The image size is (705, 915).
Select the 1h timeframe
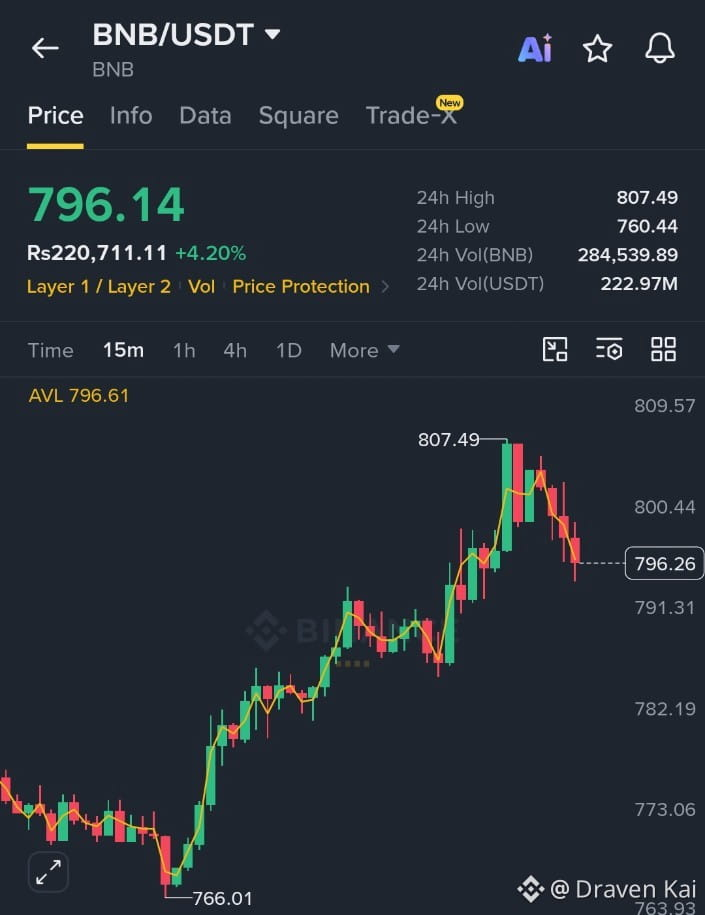point(184,350)
